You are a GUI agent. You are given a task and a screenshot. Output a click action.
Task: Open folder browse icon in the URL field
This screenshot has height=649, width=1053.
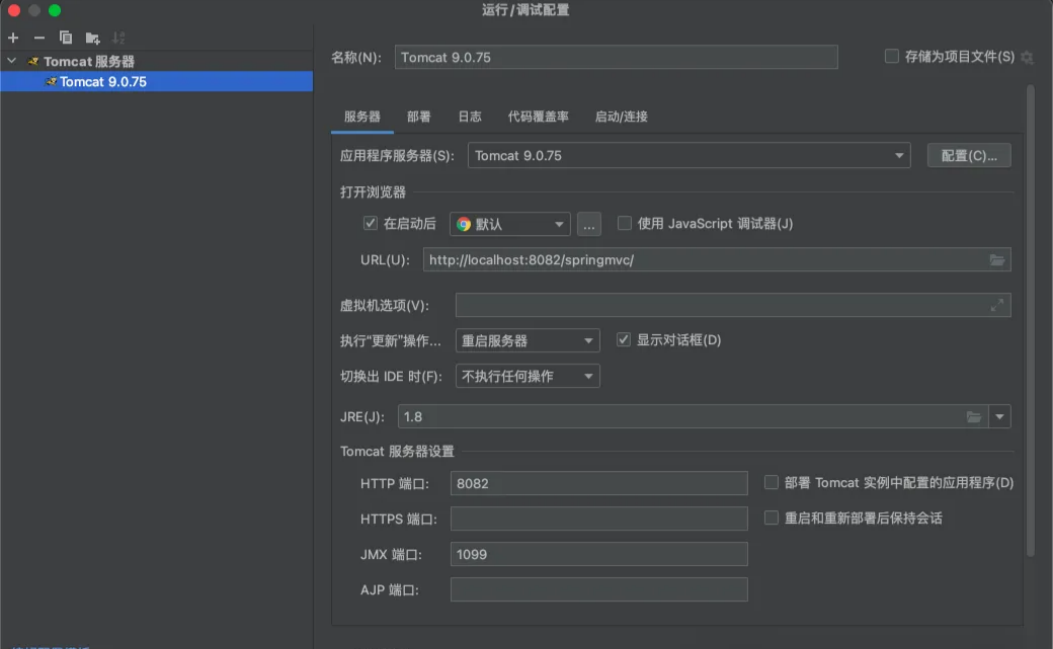(997, 260)
